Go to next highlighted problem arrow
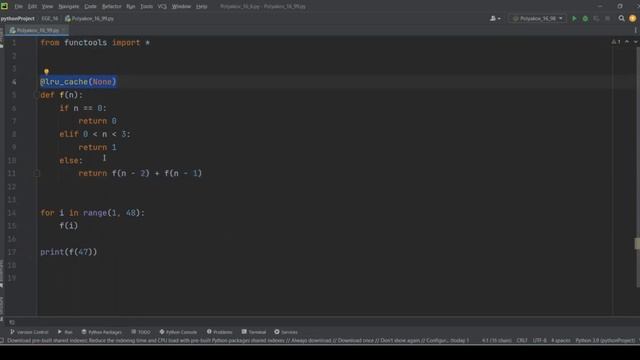This screenshot has height=360, width=640. click(636, 42)
